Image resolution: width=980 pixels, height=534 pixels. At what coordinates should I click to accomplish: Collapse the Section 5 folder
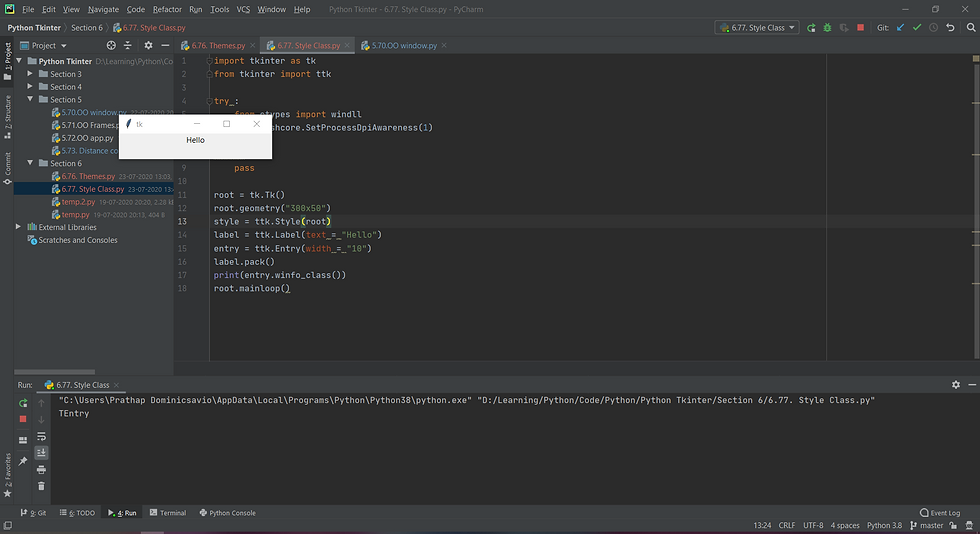pos(30,99)
